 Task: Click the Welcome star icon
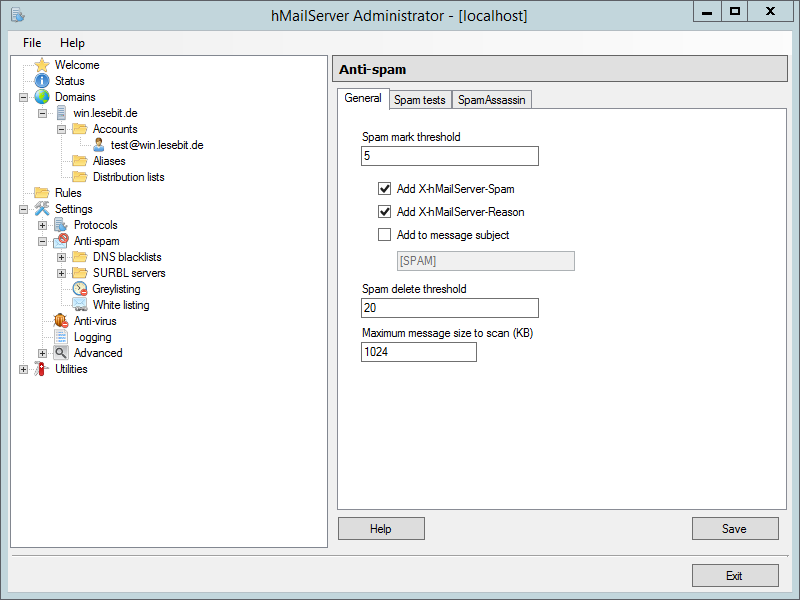(42, 65)
